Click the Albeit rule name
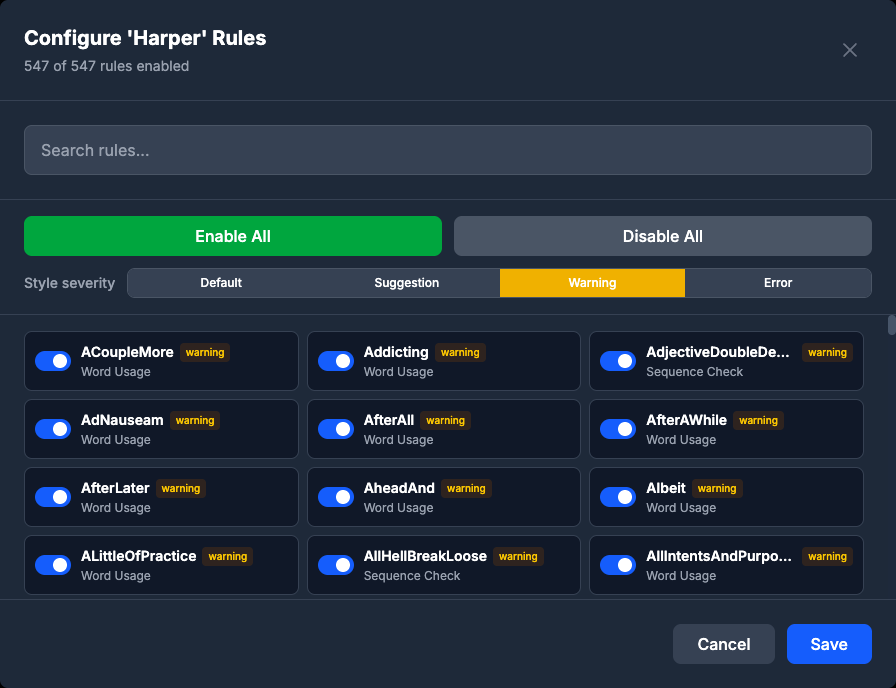896x688 pixels. tap(666, 488)
